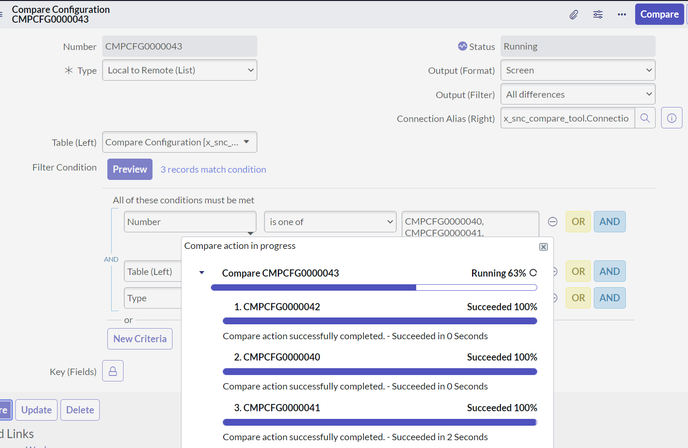The image size is (688, 448).
Task: Open the 3 records match condition link
Action: [213, 169]
